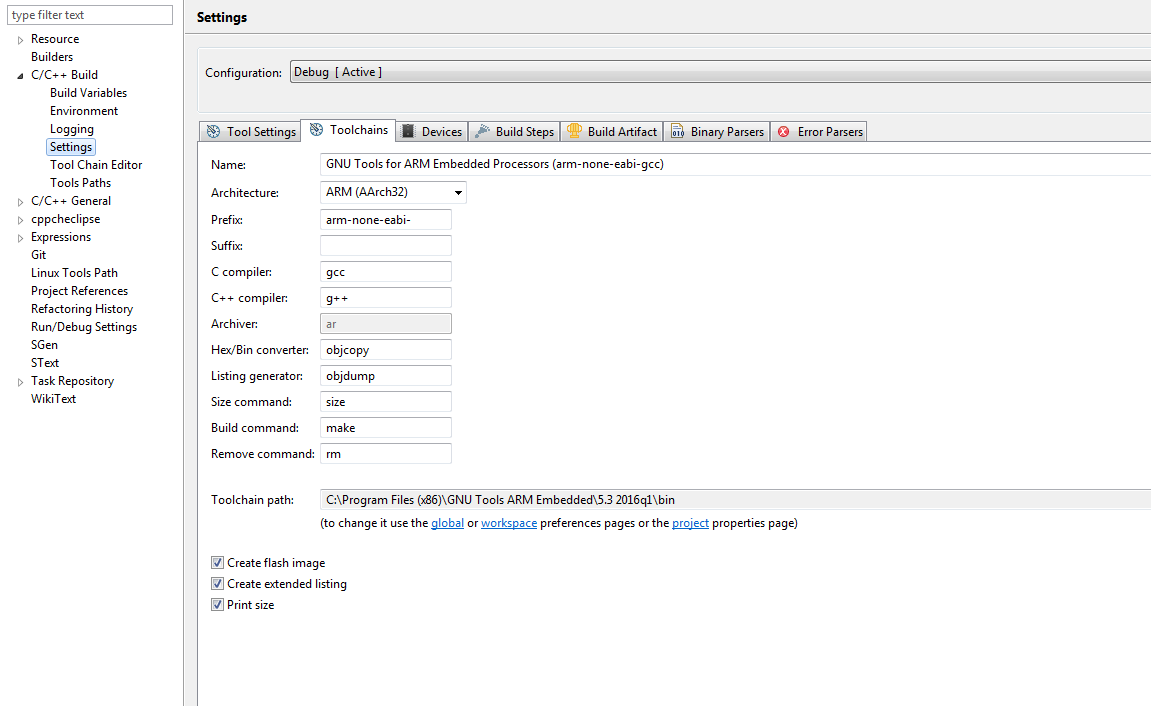
Task: Click the Tool Settings tab icon
Action: click(x=213, y=132)
